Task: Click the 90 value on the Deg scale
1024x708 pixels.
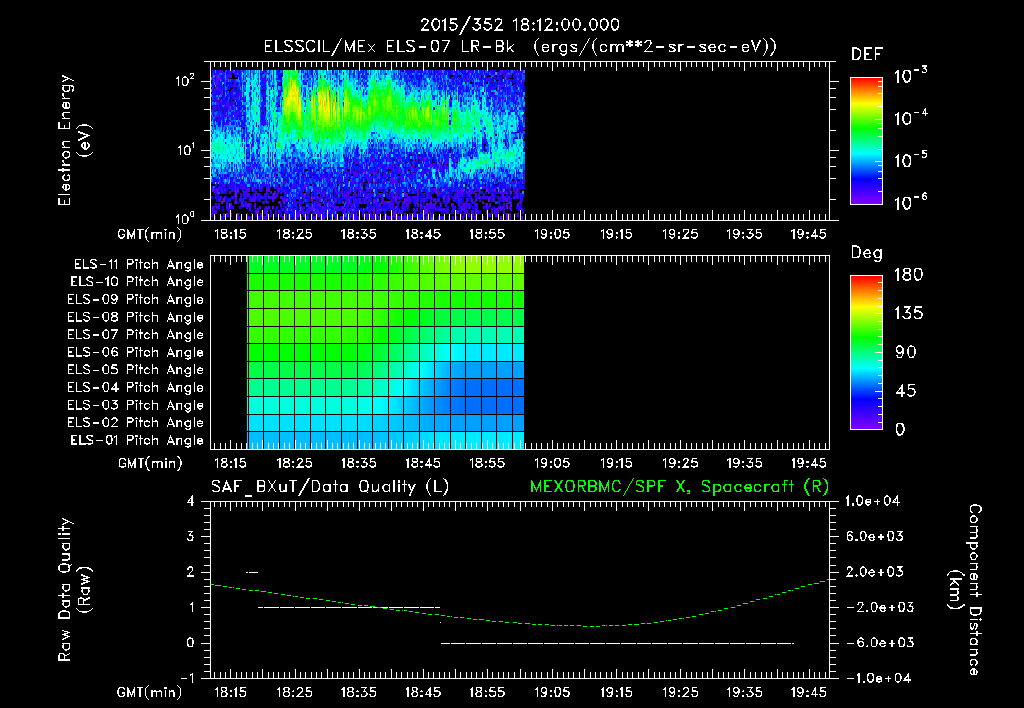Action: click(906, 352)
